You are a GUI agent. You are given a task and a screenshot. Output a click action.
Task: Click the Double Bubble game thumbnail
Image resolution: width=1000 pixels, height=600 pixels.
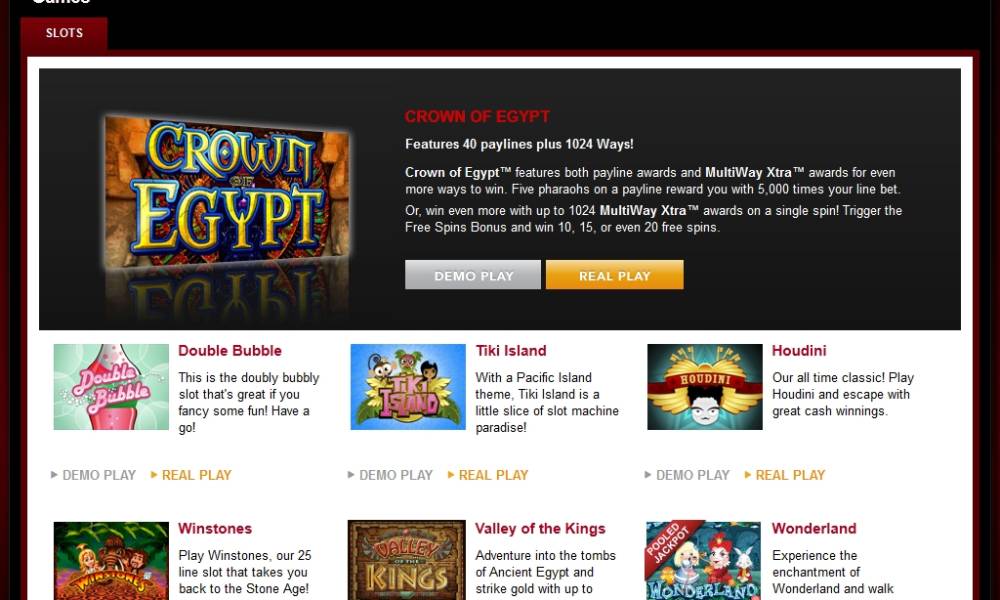(x=111, y=387)
